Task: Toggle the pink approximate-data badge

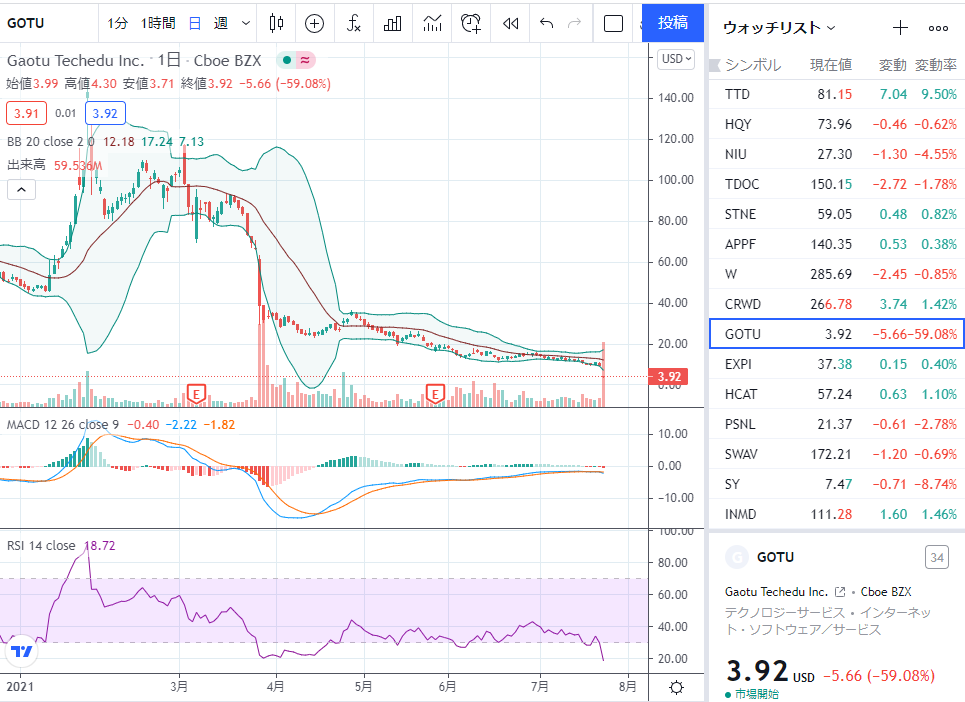Action: click(306, 60)
